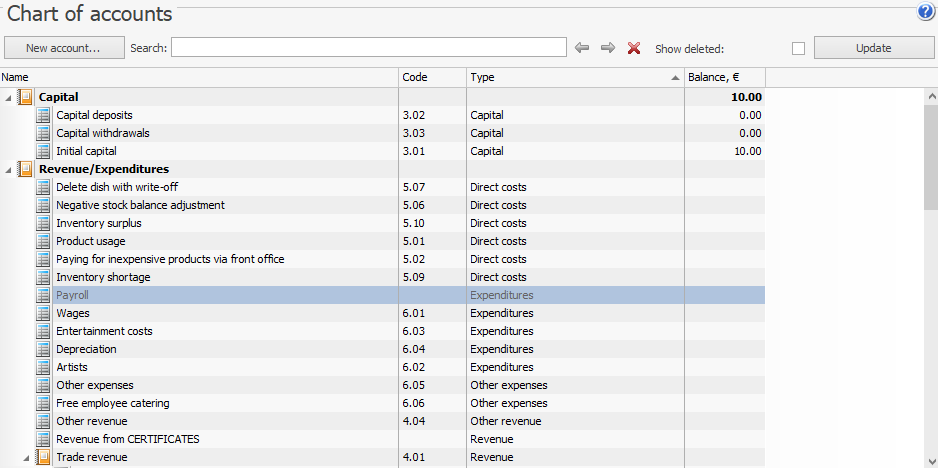Click the Trade revenue folder icon
938x468 pixels.
(43, 457)
